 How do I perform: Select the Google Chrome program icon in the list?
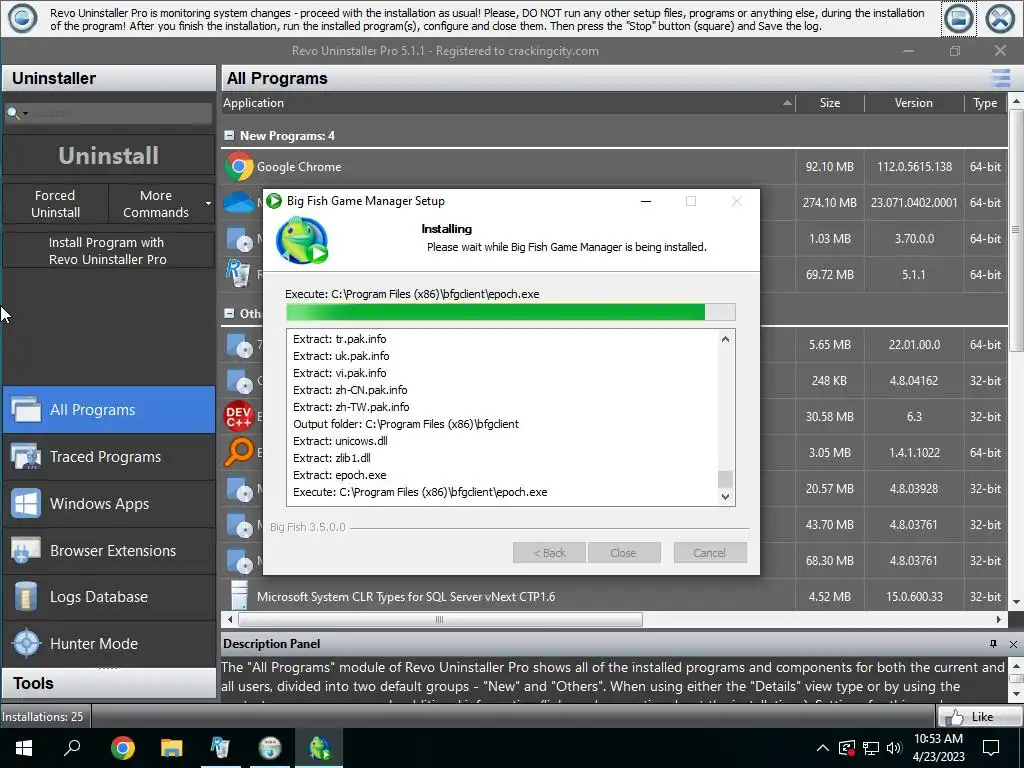coord(239,167)
